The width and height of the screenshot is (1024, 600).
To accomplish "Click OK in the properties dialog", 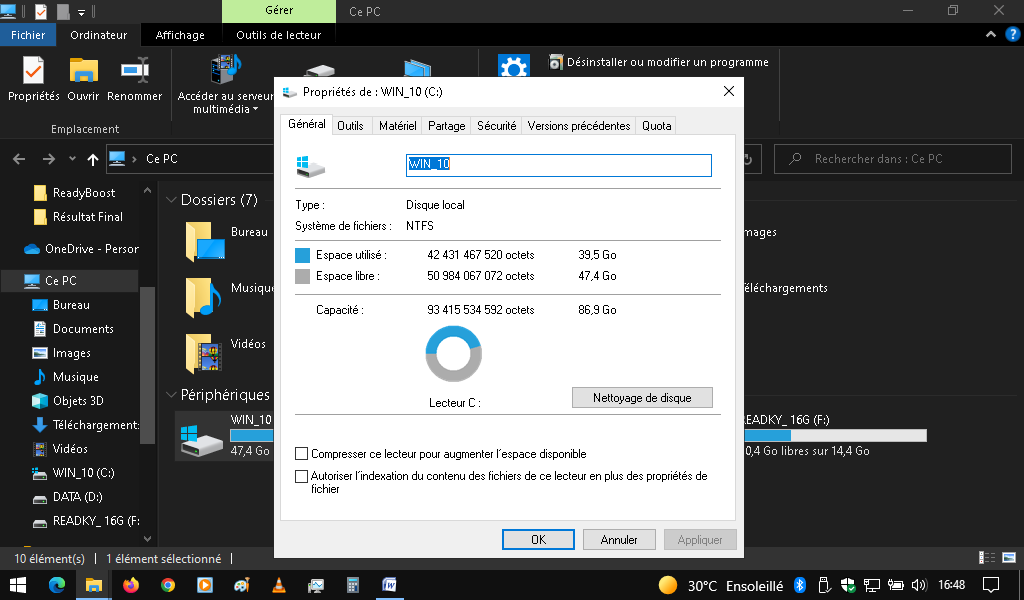I will (x=538, y=540).
